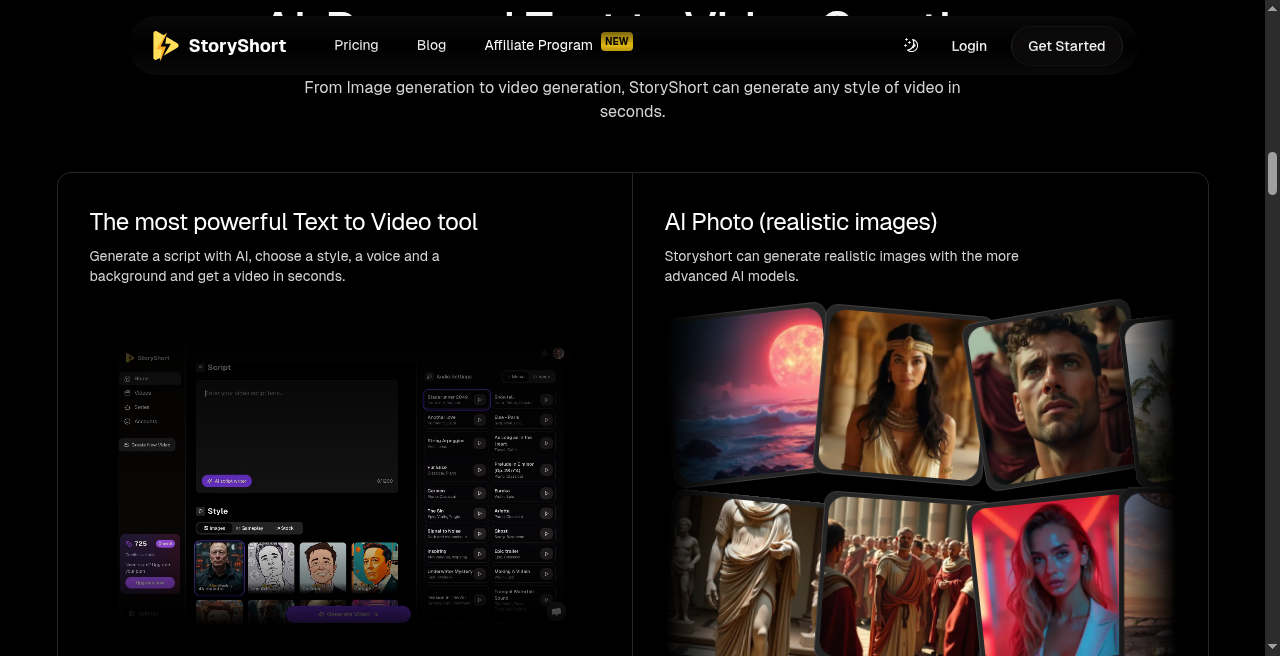Click the StoryShort brand name text

pos(237,46)
